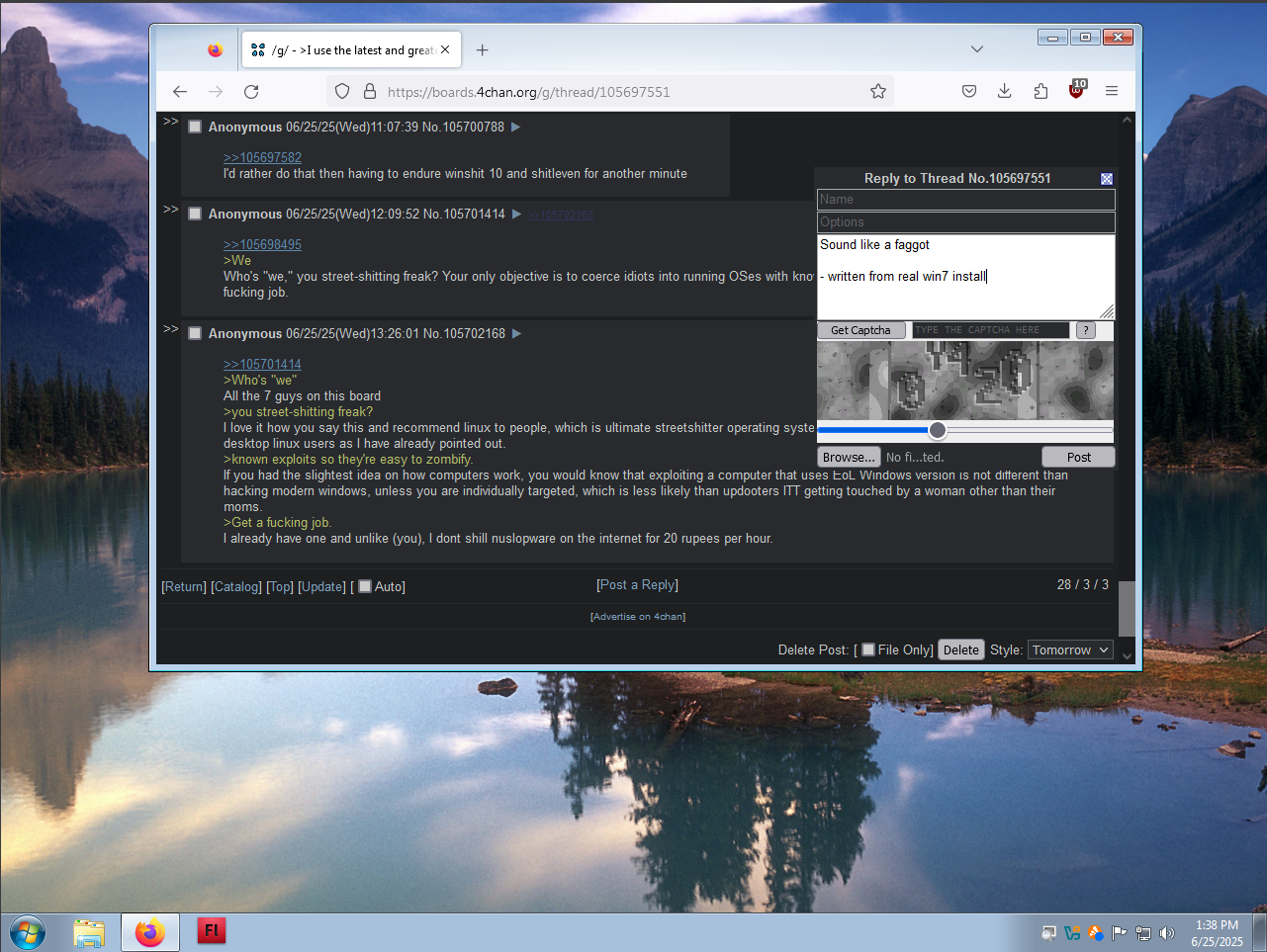Open post menu arrow for No.105702168

pos(516,333)
